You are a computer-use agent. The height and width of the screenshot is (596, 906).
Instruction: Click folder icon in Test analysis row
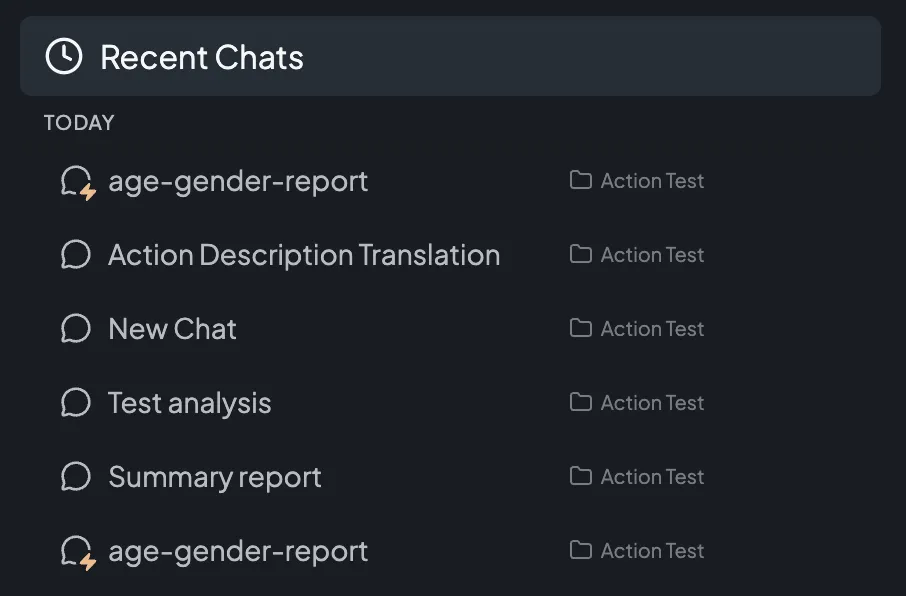[581, 402]
